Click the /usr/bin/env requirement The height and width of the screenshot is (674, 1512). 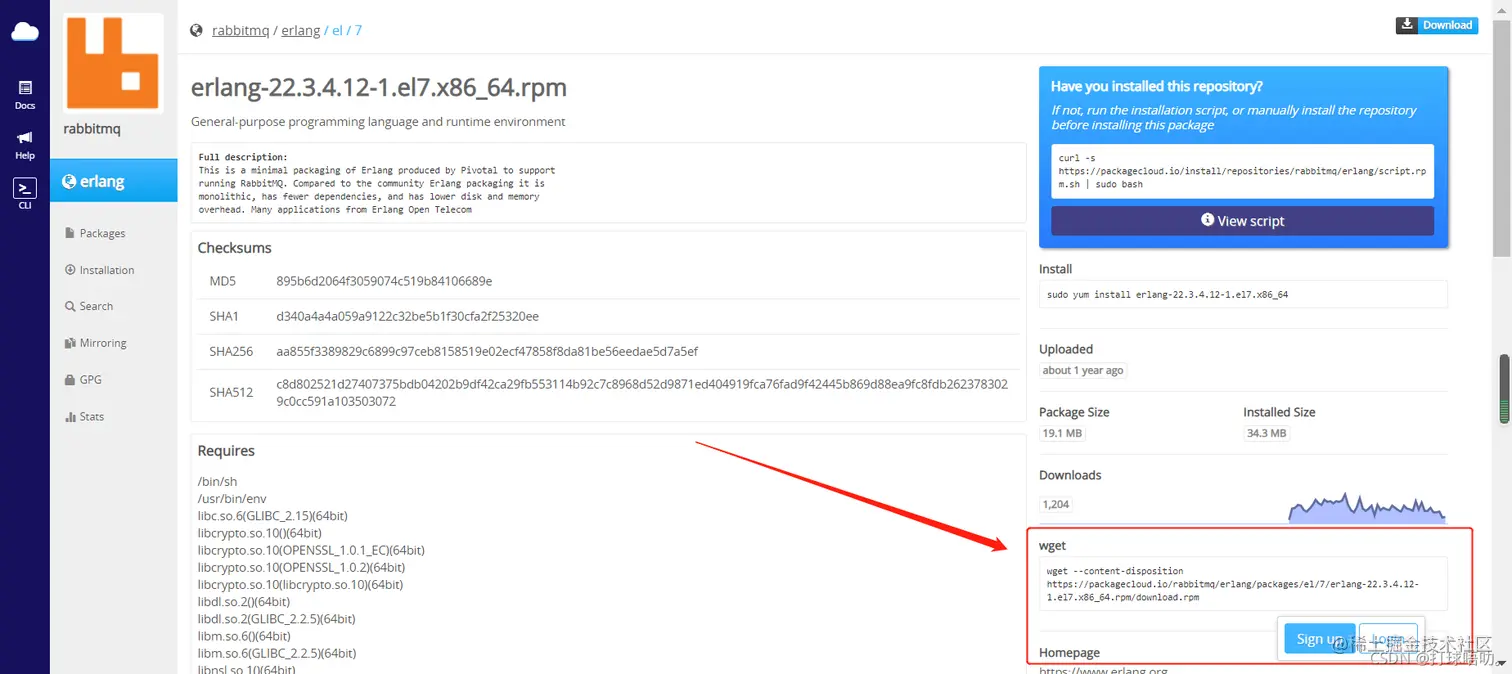click(232, 498)
